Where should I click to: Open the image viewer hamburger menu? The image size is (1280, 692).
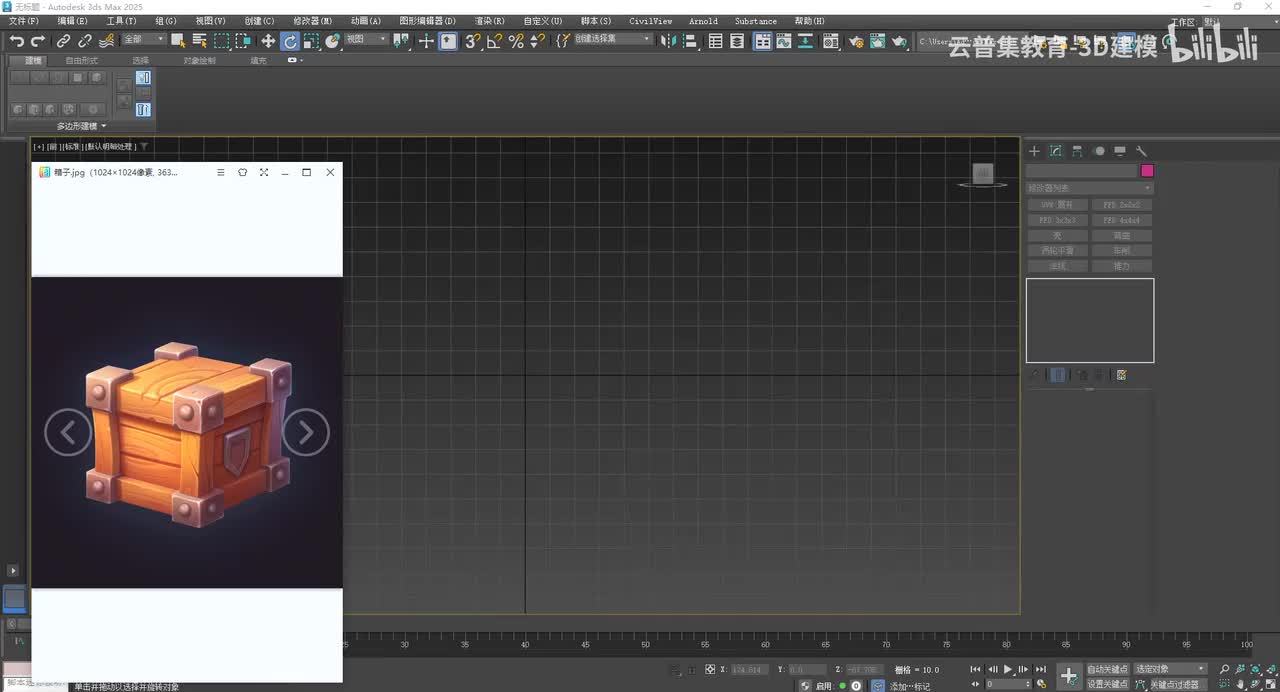221,172
